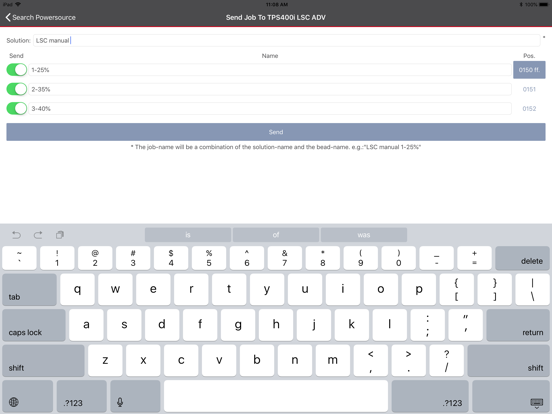Toggle send switch for 1-25%

[x=17, y=70]
